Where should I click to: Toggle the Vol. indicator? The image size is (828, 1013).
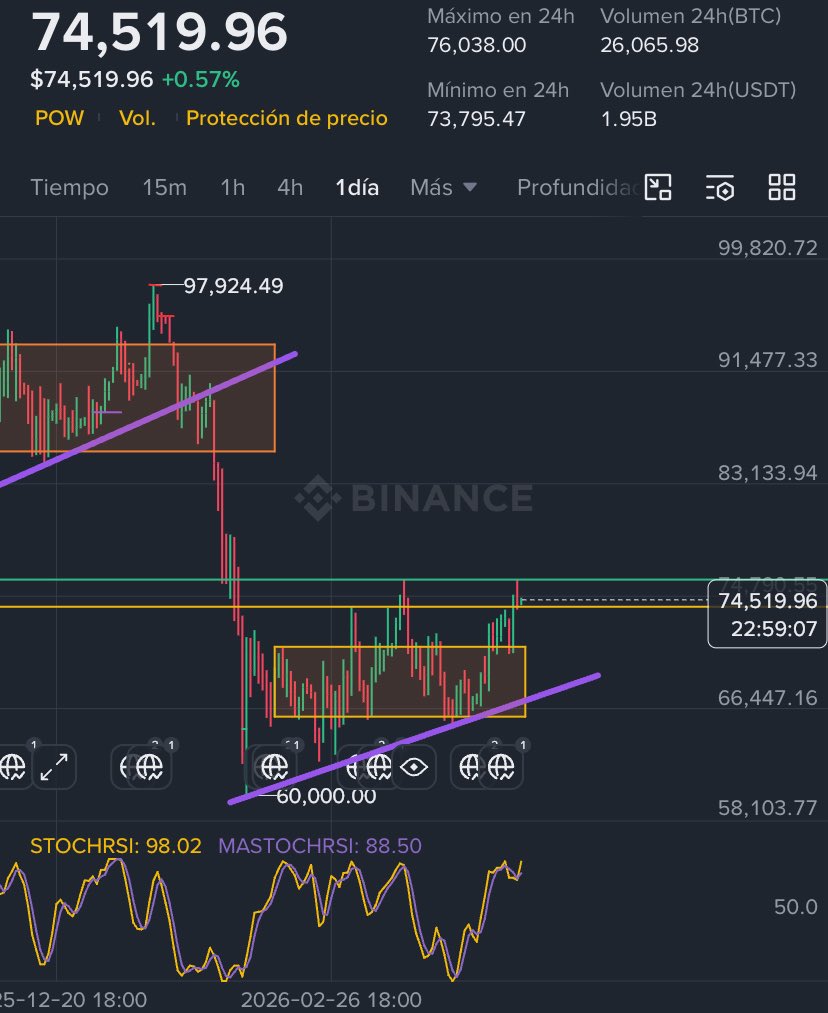(x=137, y=118)
